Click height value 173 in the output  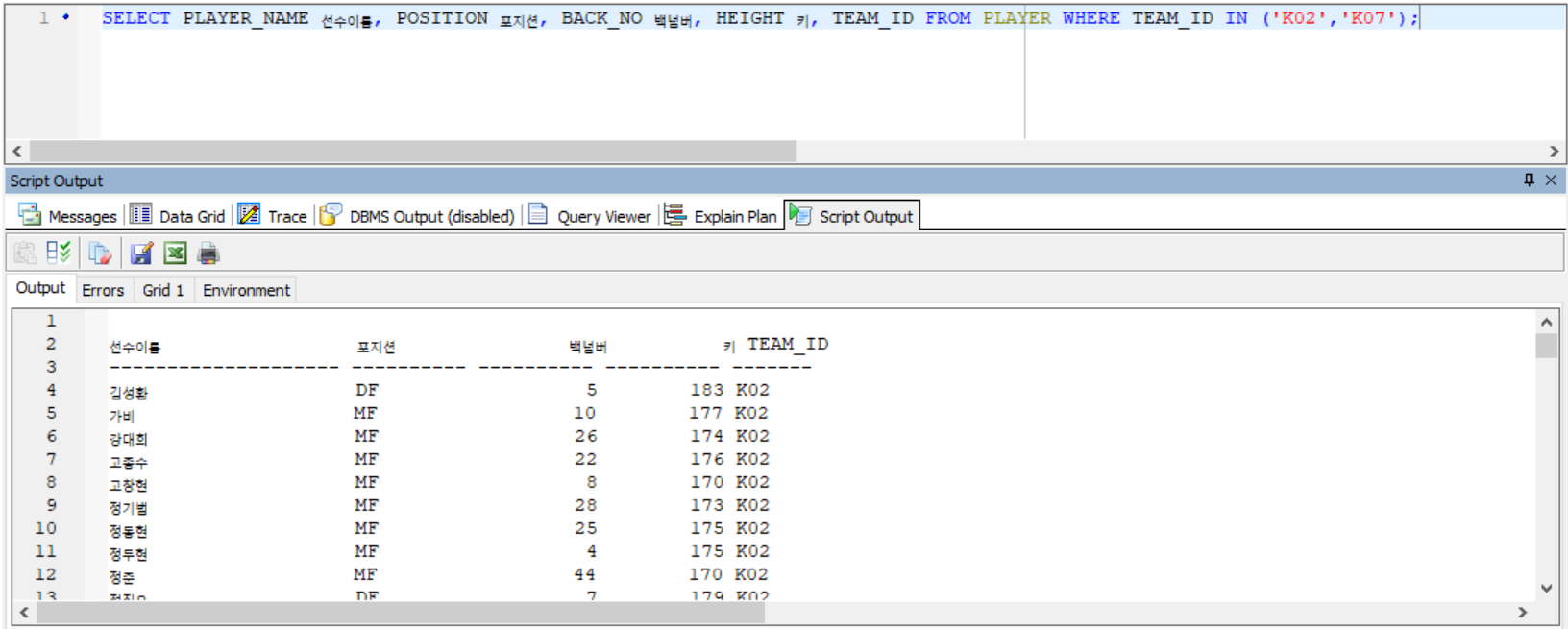706,505
